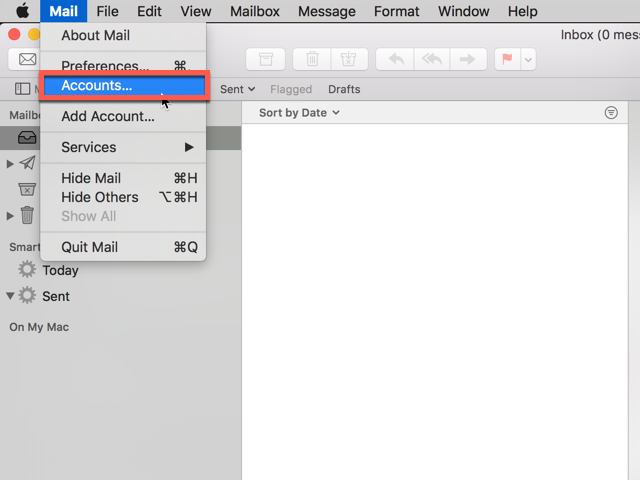Select the Trash mailbox icon in the sidebar

pyautogui.click(x=27, y=215)
